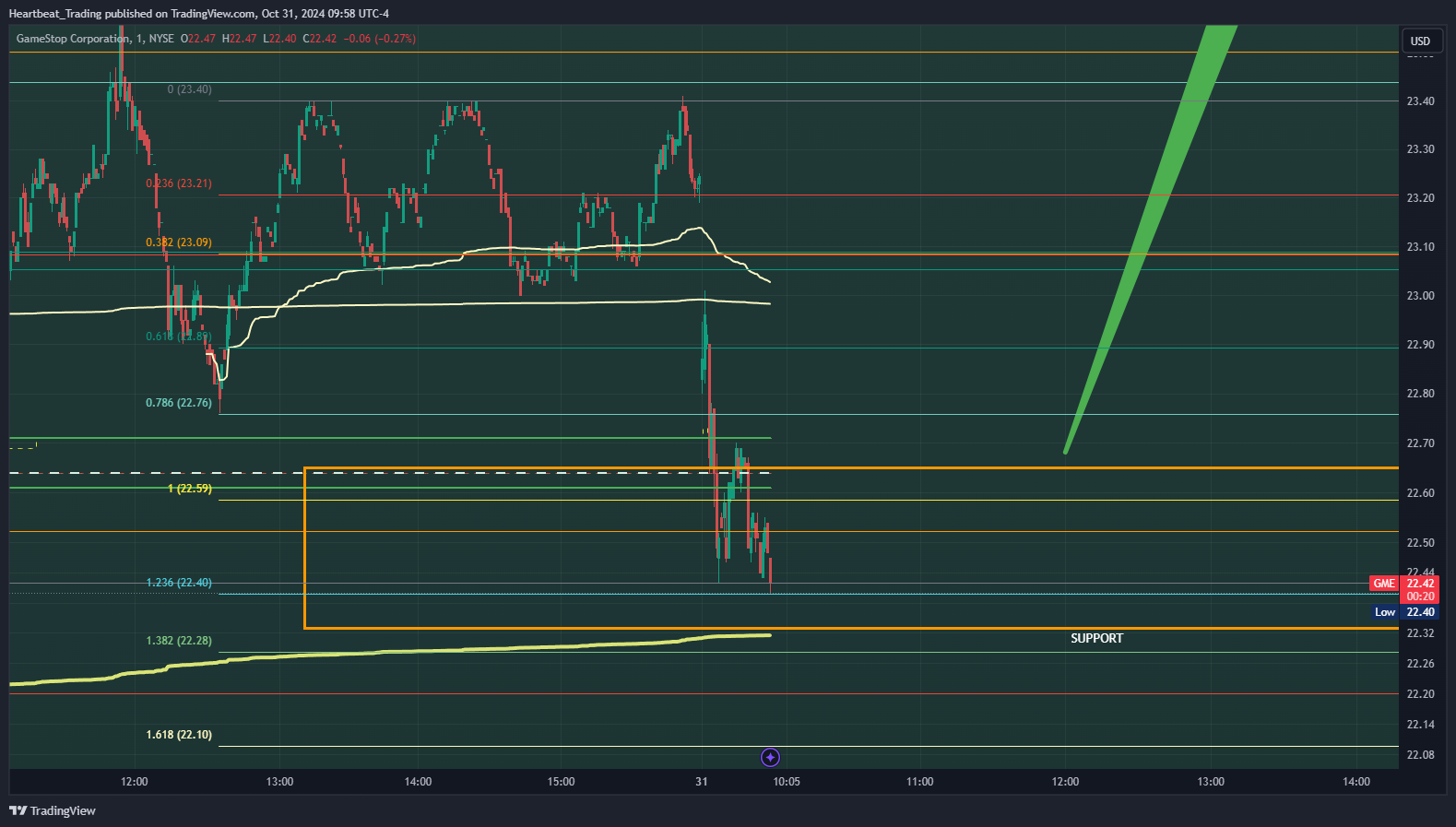Click the red GME ticker price tag

1384,584
